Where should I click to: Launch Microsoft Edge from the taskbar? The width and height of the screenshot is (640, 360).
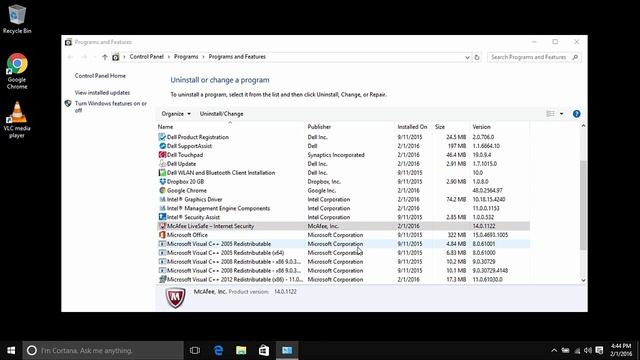(218, 350)
